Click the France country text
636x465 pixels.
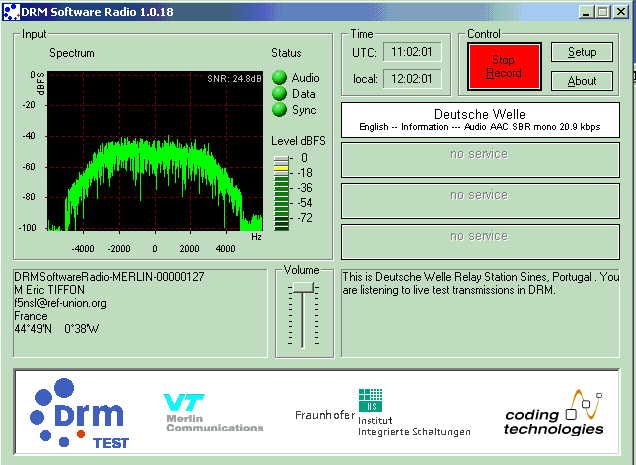point(31,316)
